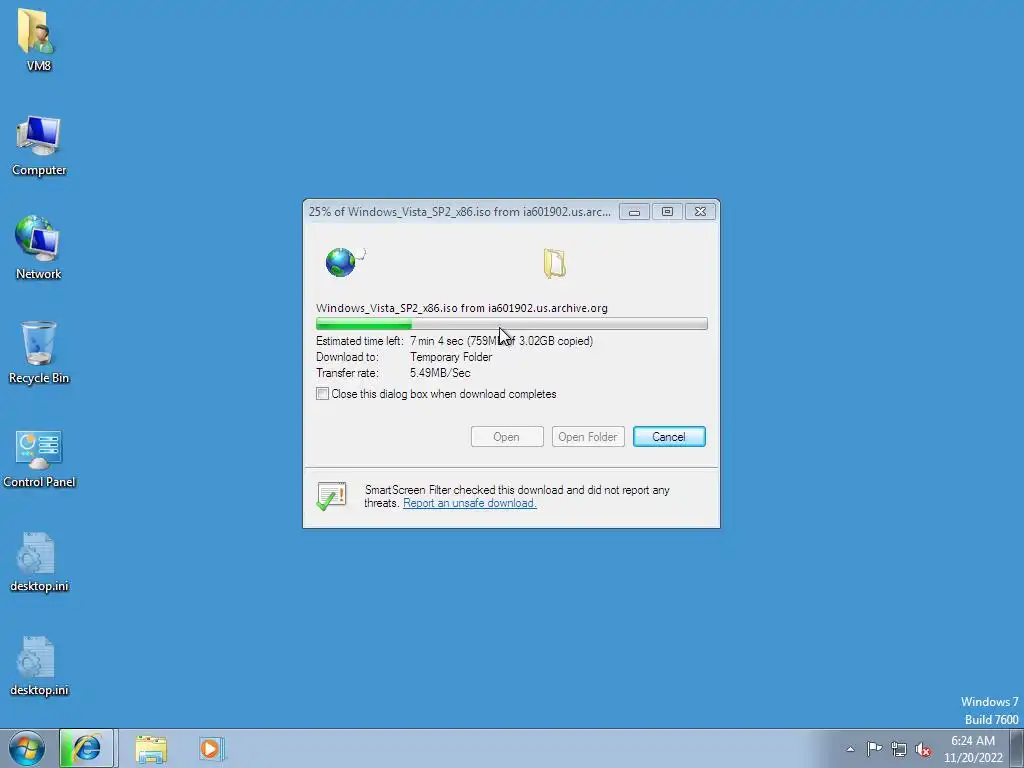Launch Windows Media Player from taskbar
The width and height of the screenshot is (1024, 768).
212,748
